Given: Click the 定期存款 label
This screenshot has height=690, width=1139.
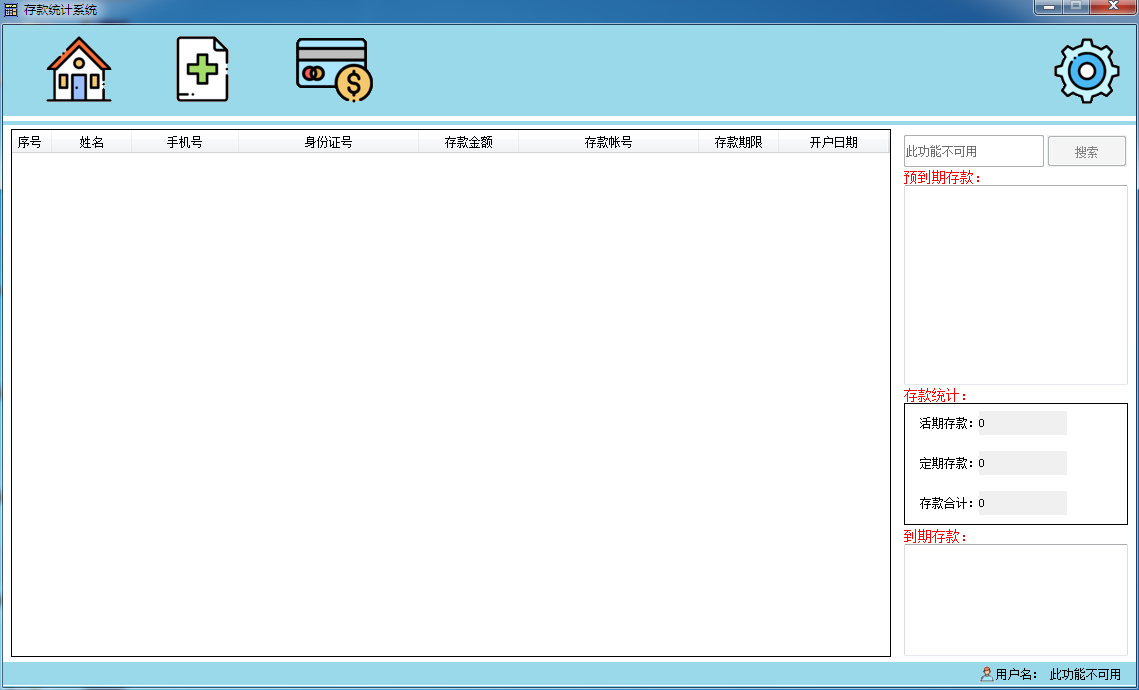Looking at the screenshot, I should [x=947, y=463].
